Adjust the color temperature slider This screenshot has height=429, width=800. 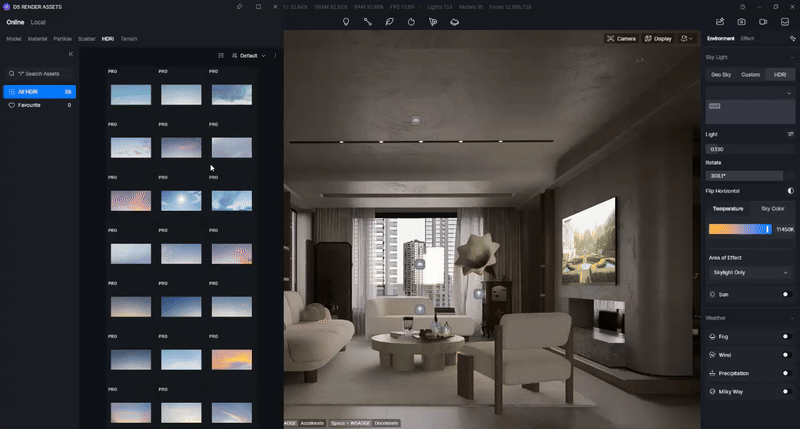pyautogui.click(x=740, y=230)
